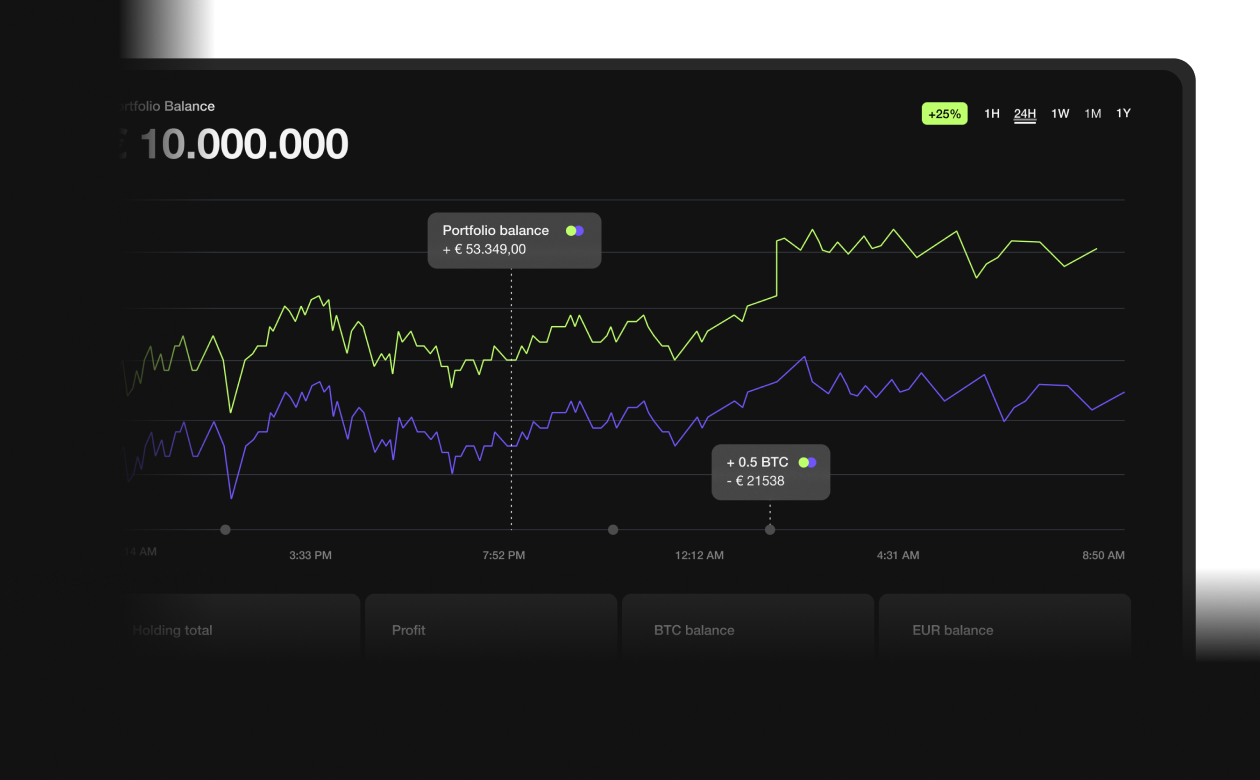Open the BTC balance card
Screen dimensions: 1260x780
(x=748, y=628)
